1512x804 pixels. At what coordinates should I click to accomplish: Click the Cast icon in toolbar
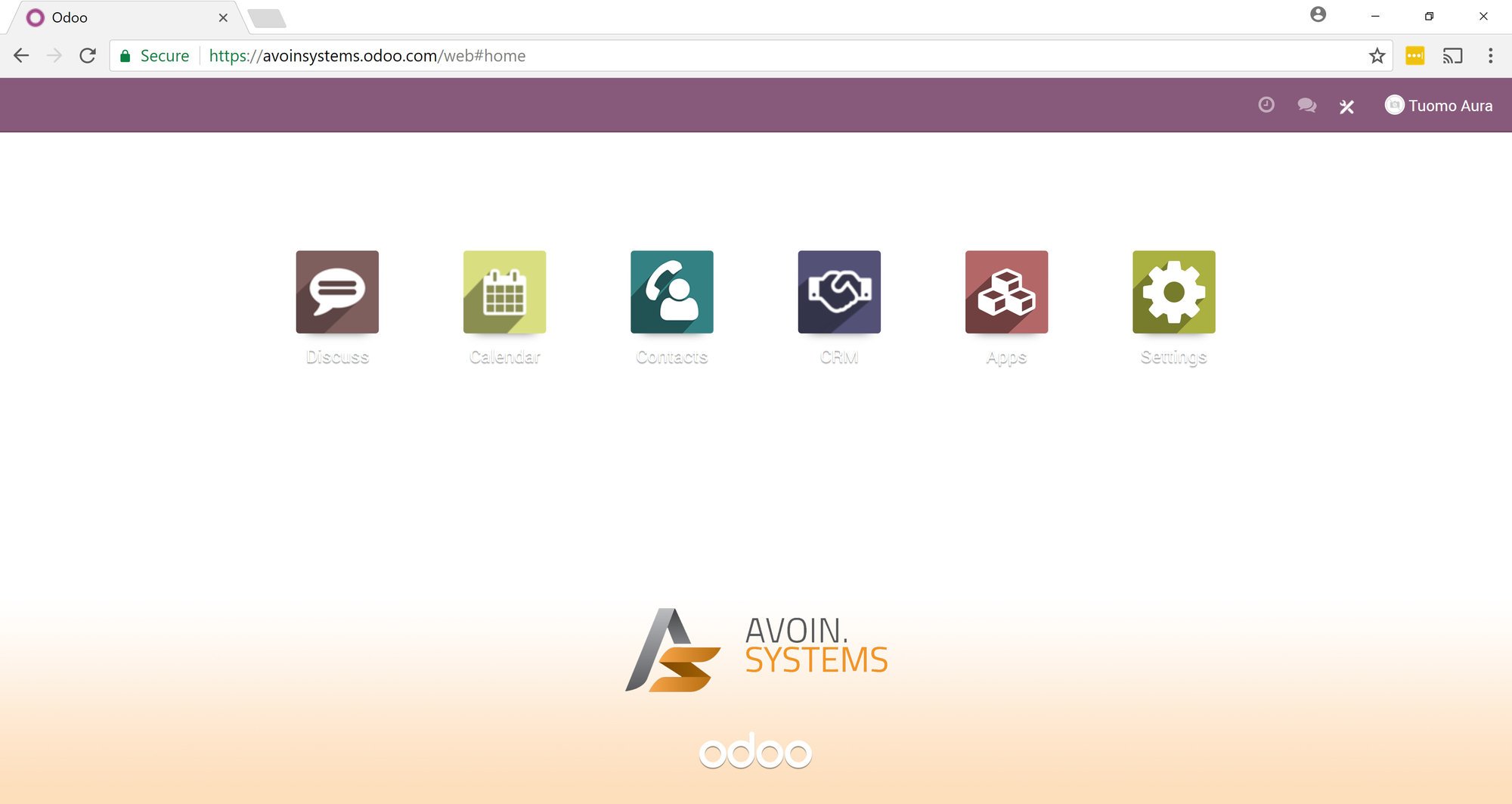click(1452, 56)
